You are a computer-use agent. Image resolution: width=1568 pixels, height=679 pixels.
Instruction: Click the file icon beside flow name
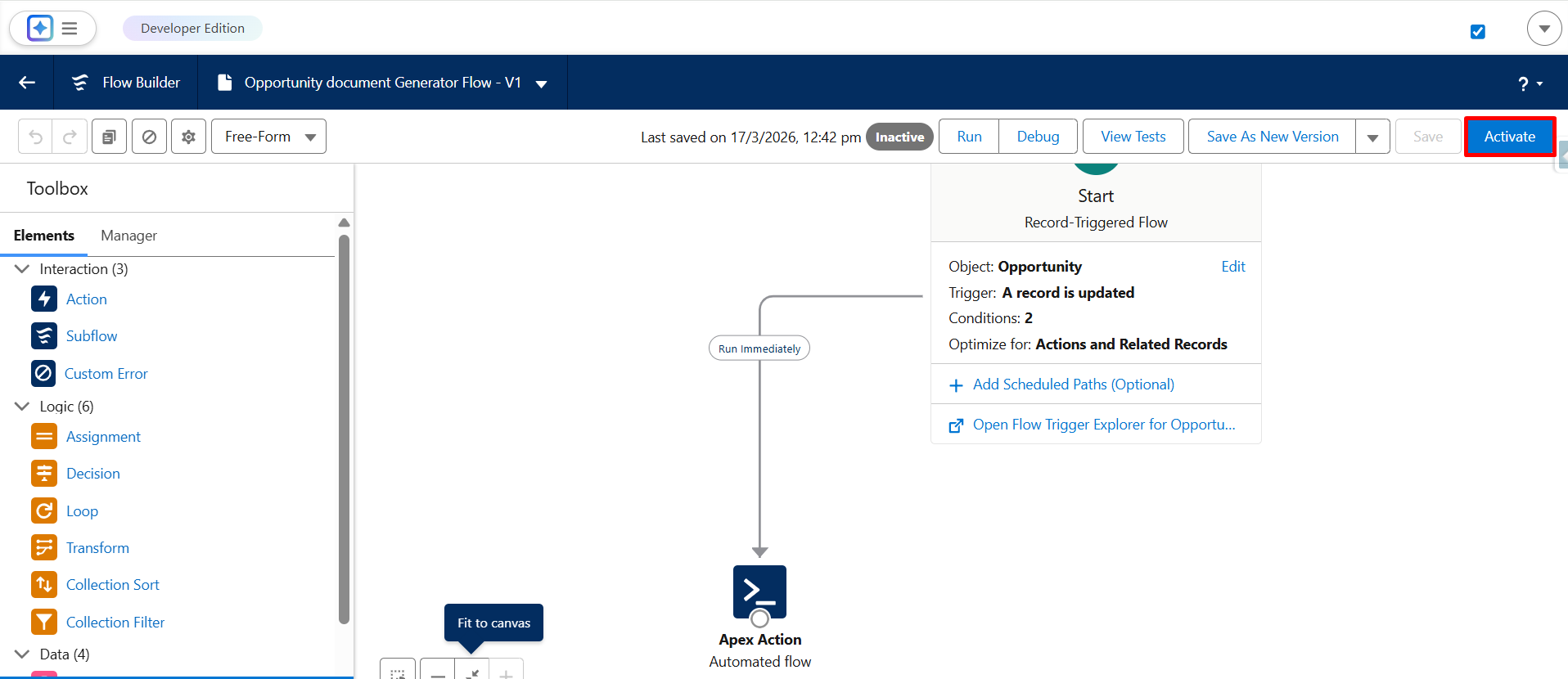point(224,83)
